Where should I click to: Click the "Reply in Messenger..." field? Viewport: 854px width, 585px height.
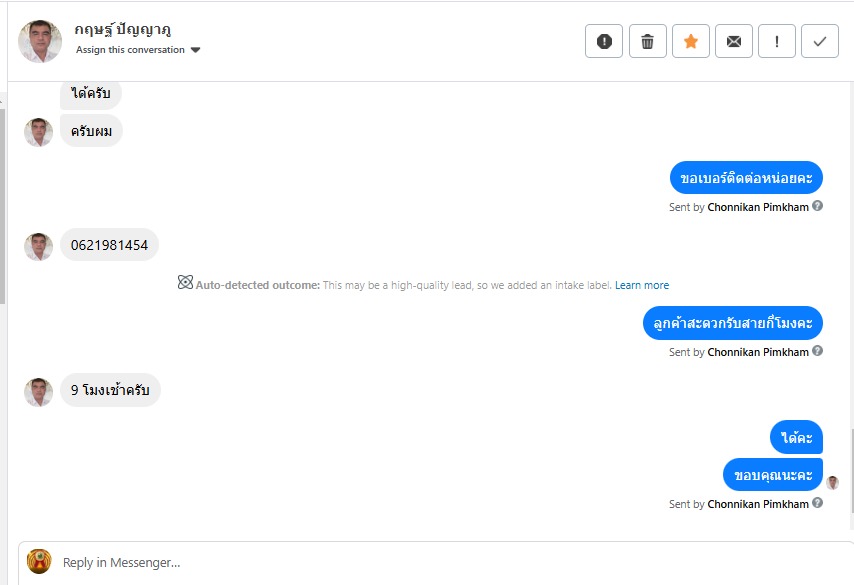coord(440,562)
